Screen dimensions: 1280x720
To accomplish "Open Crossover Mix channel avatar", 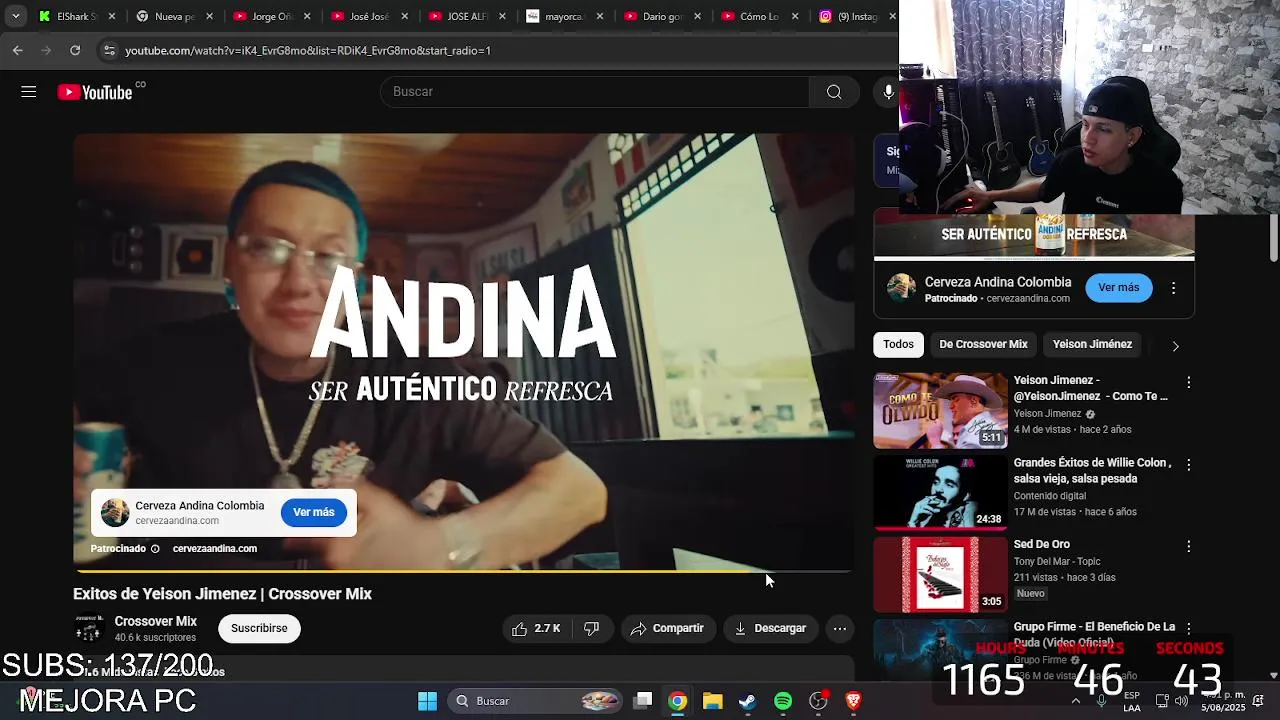I will 89,628.
